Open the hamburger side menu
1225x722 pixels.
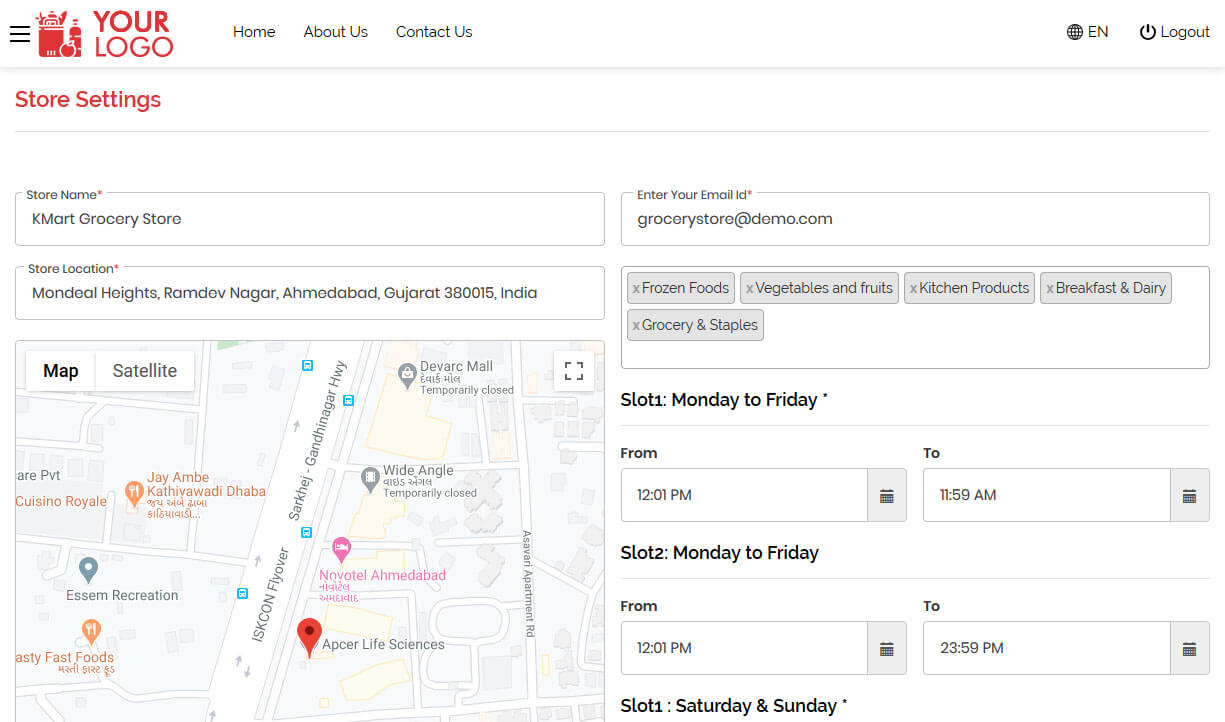19,34
